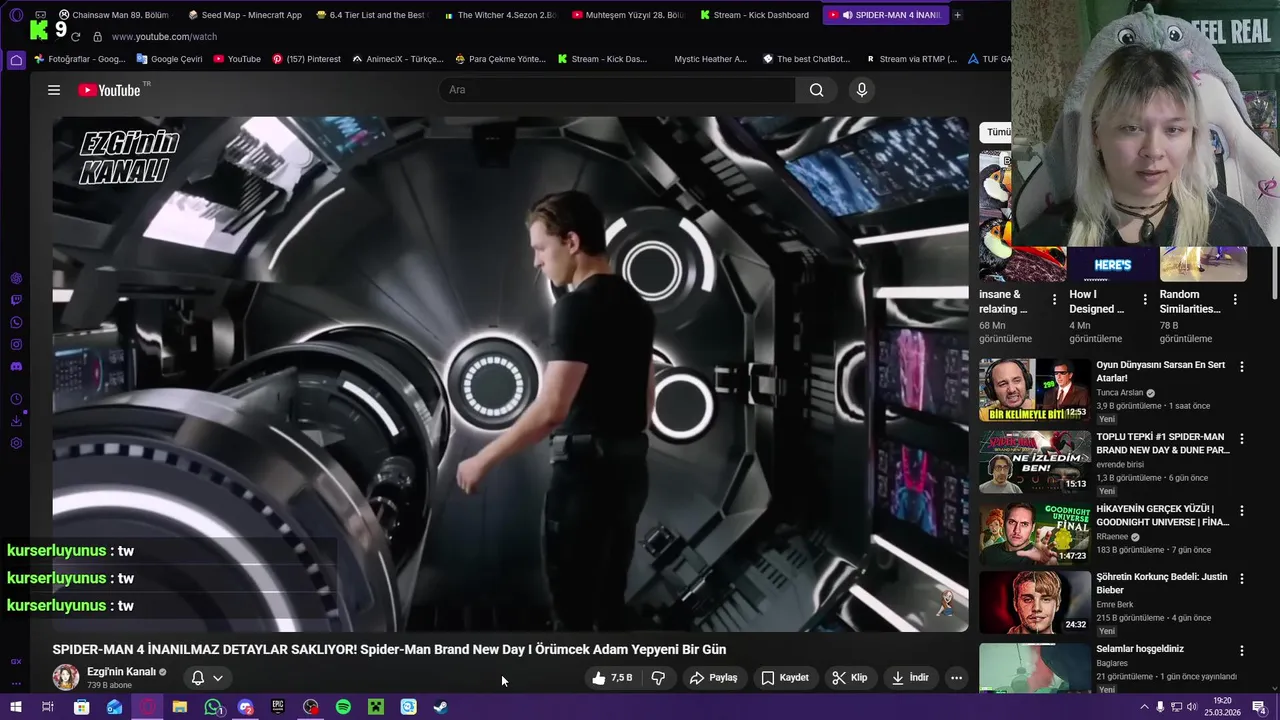
Task: Open Windows Start menu
Action: tap(15, 707)
